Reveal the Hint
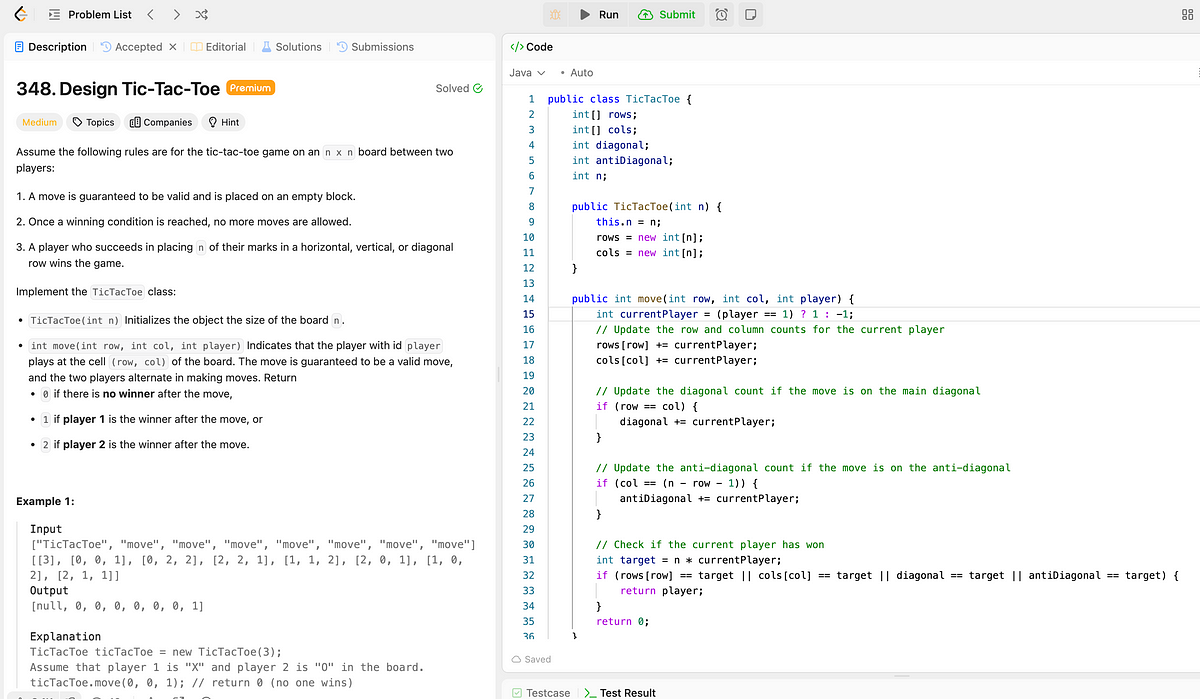 coord(222,122)
